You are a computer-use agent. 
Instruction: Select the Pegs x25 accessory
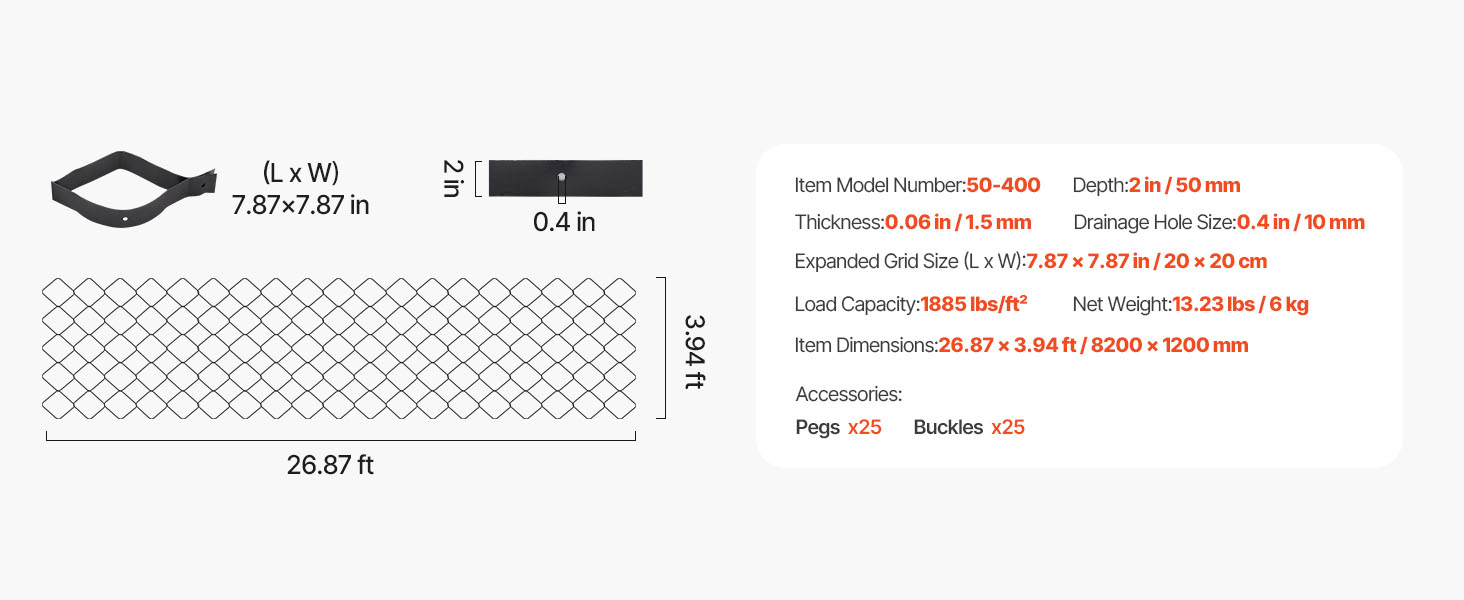pyautogui.click(x=839, y=427)
